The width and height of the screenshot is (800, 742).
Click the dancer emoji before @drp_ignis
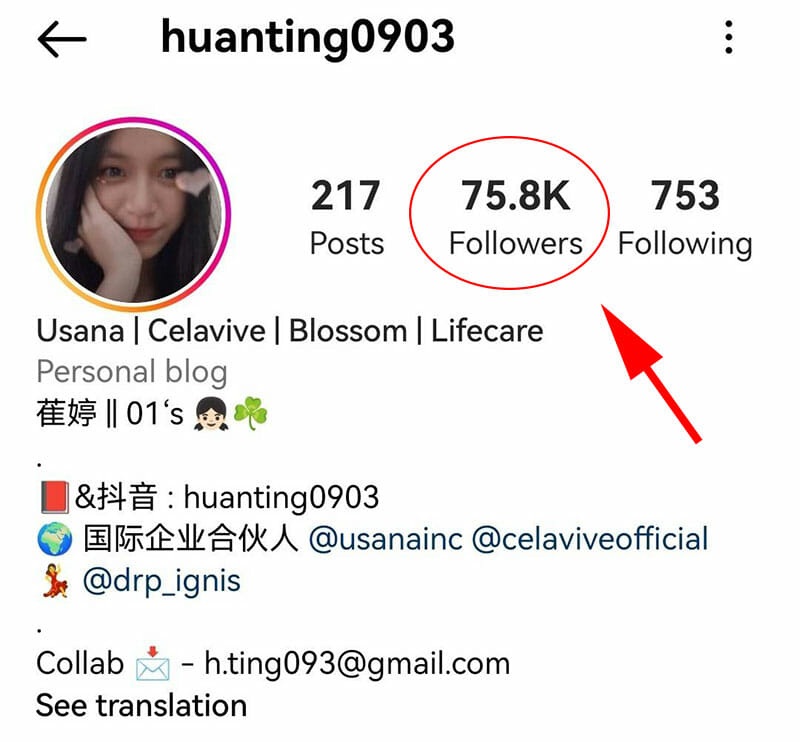55,581
